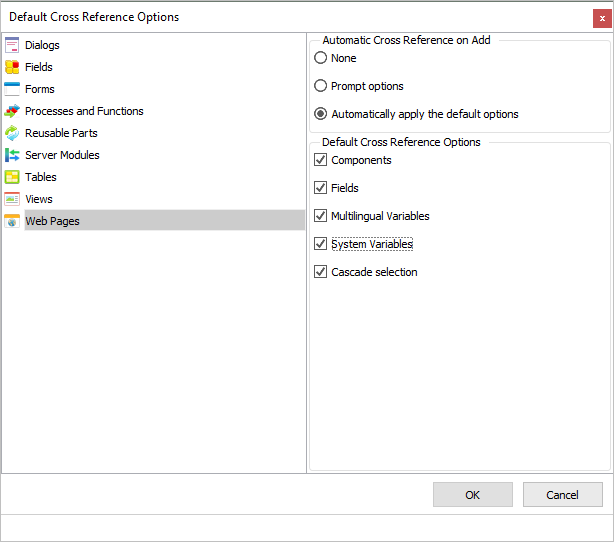Click the Views category icon
Image resolution: width=614 pixels, height=542 pixels.
12,199
